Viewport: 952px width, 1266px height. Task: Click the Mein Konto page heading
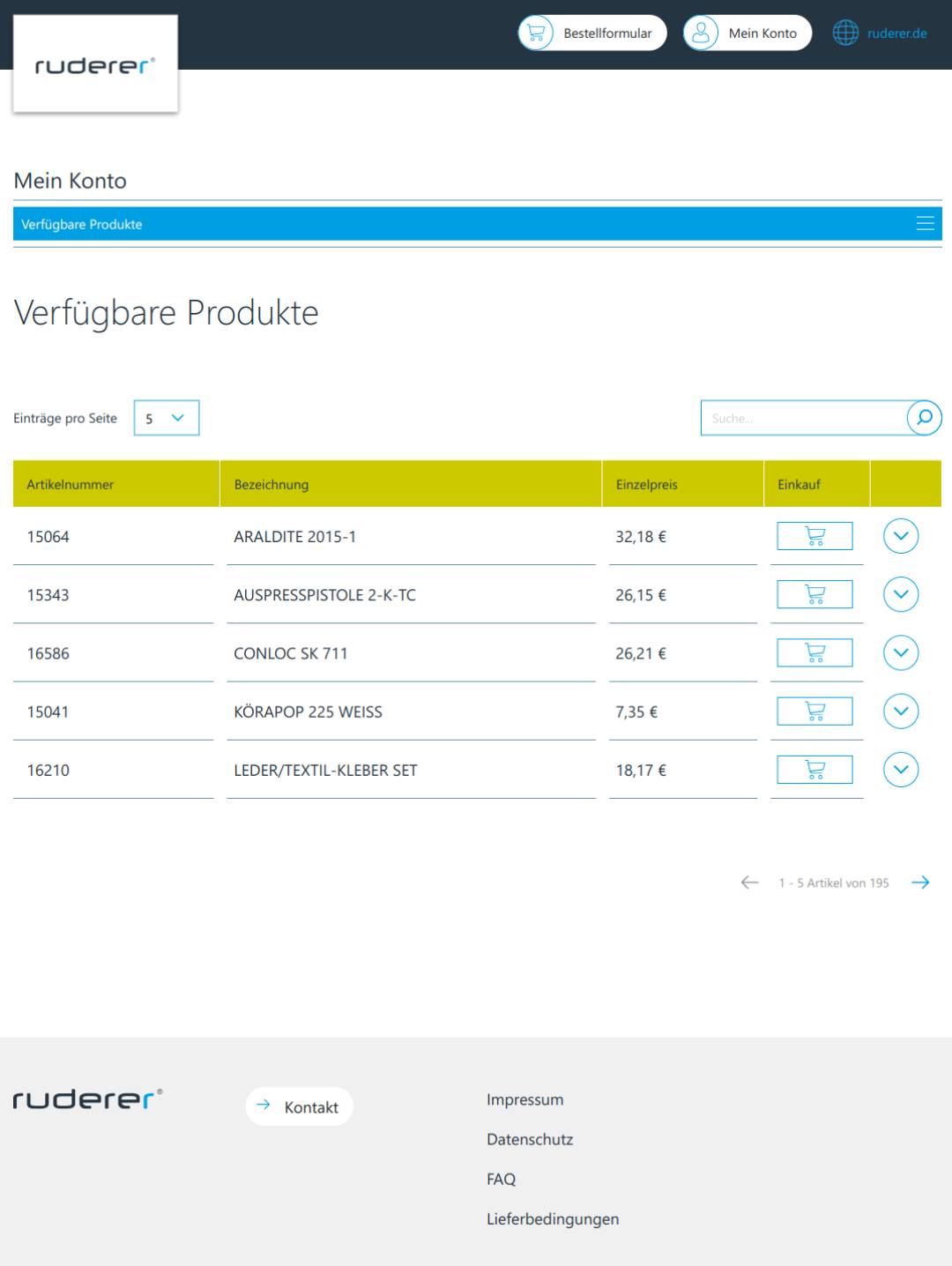pos(71,181)
